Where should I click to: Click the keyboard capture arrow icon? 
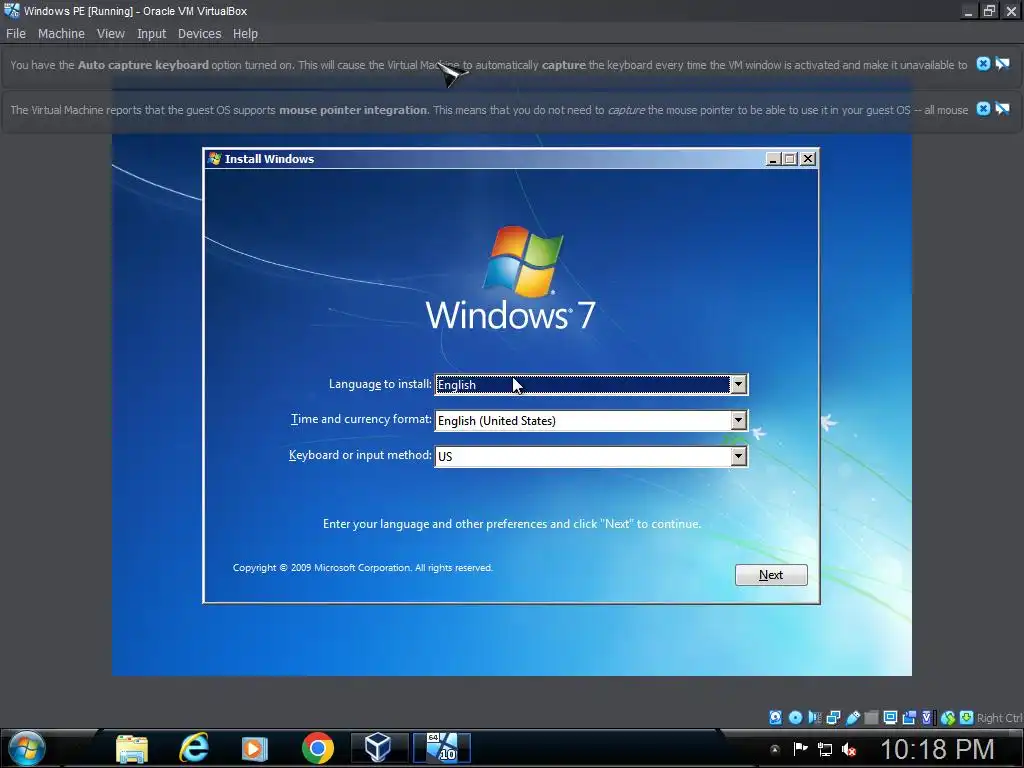tap(967, 718)
